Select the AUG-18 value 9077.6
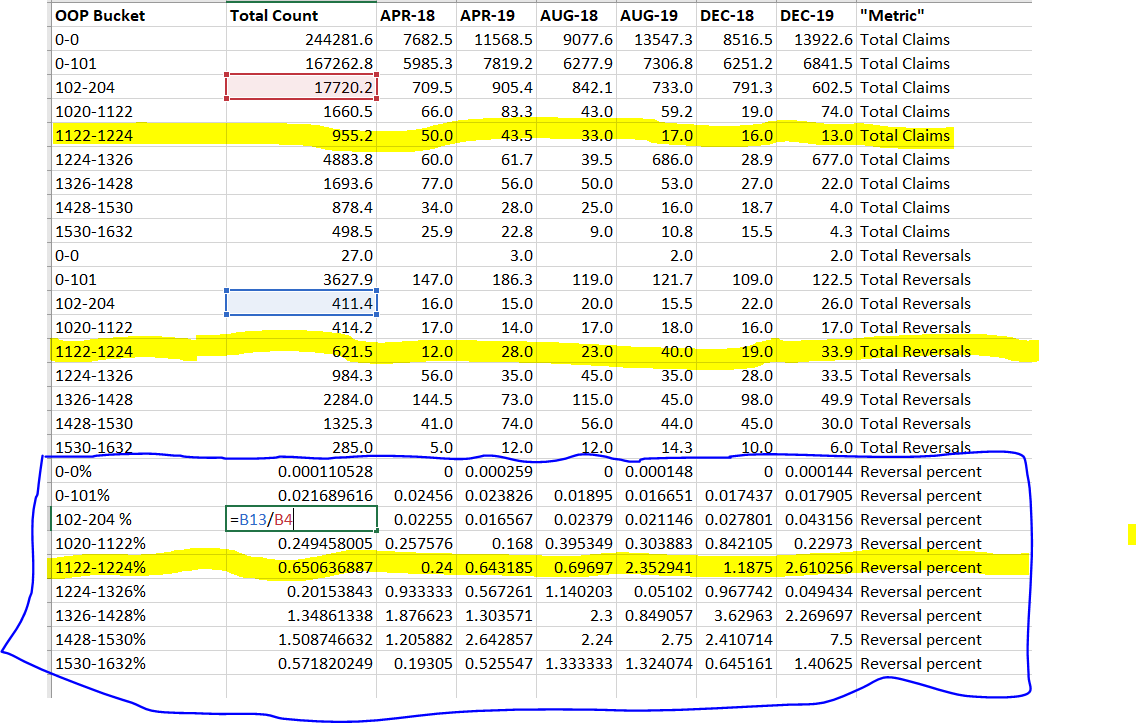 pos(577,39)
